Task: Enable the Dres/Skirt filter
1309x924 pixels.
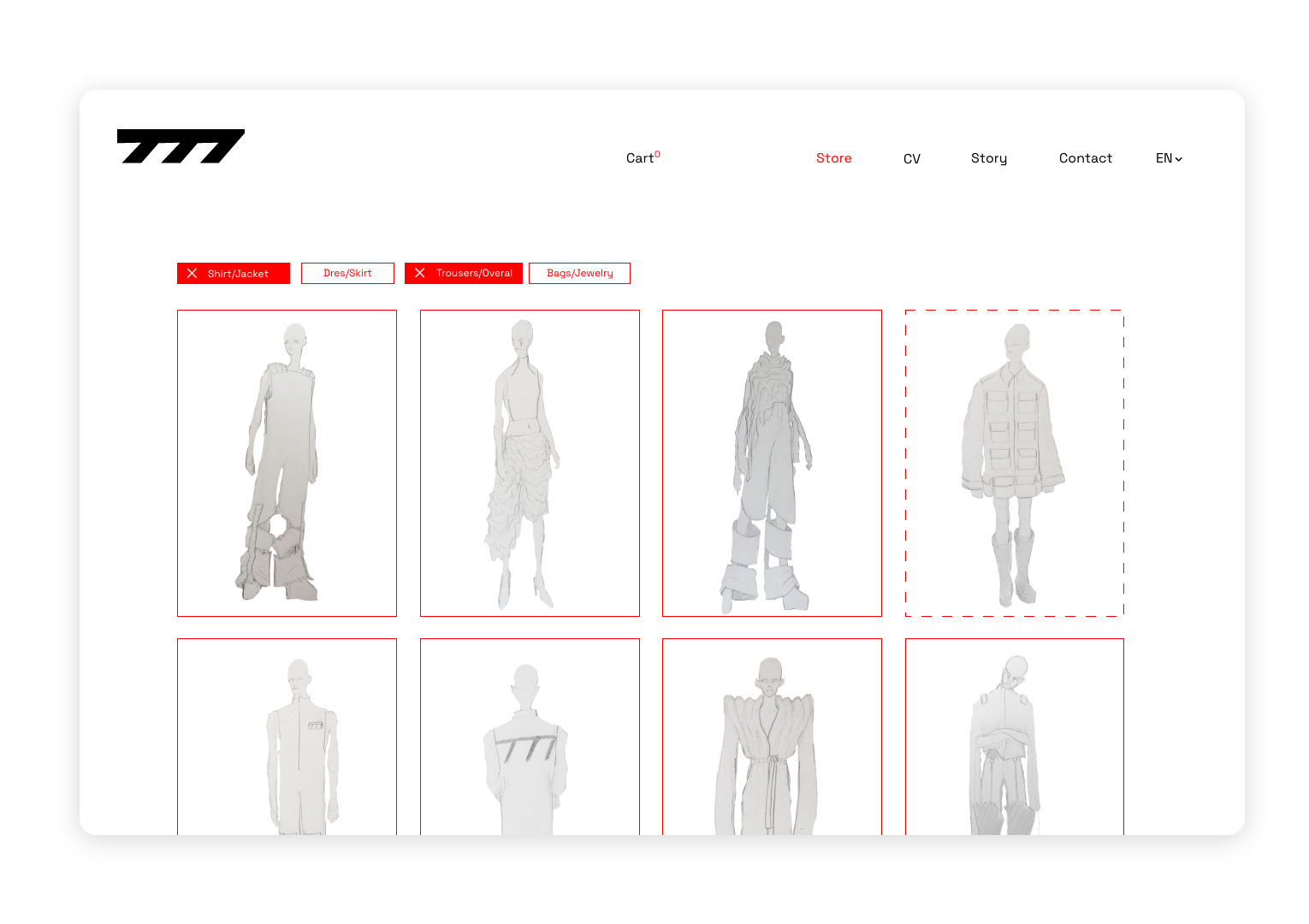Action: click(x=347, y=273)
